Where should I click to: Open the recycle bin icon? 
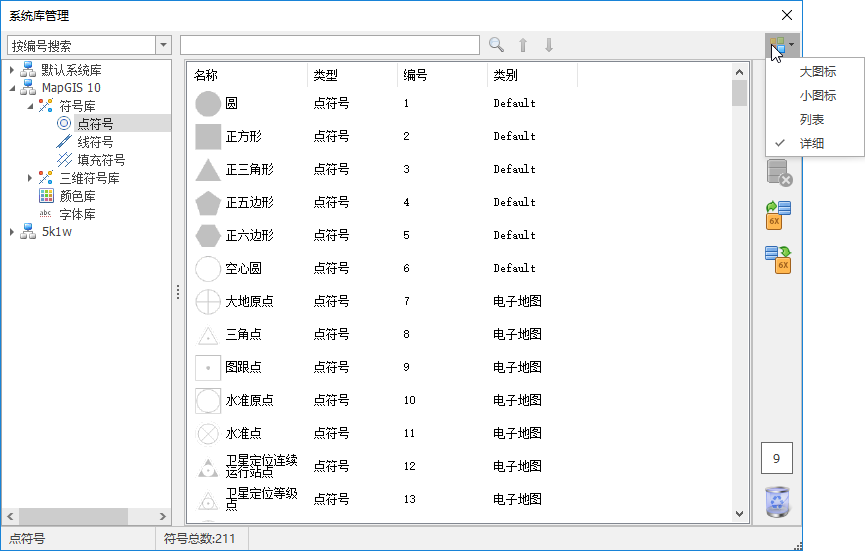(x=777, y=502)
